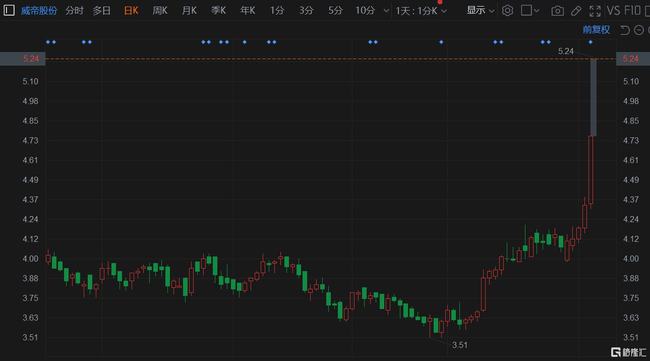Switch to the 分时 tab

(x=75, y=11)
